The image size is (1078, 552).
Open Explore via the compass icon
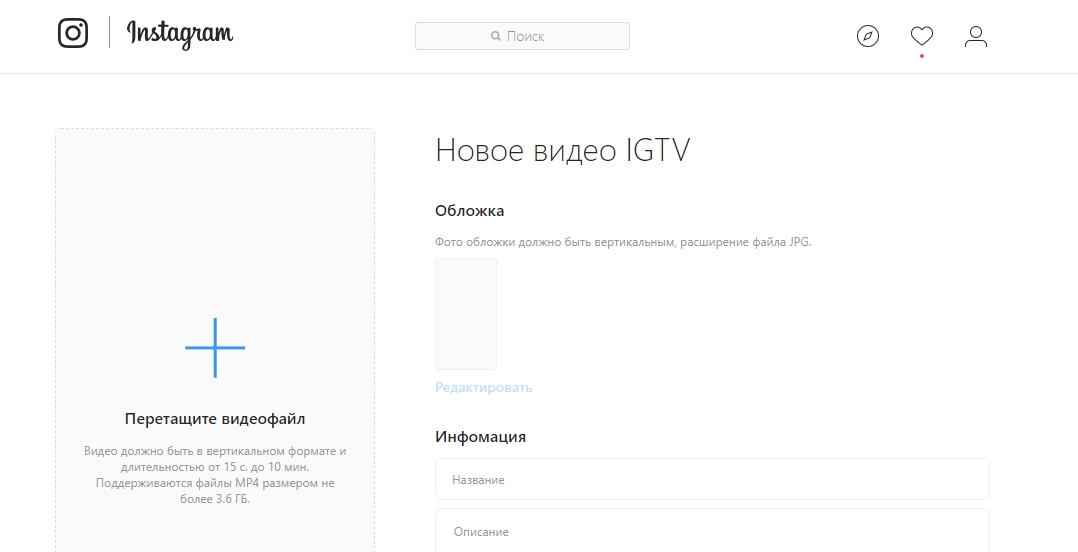coord(868,37)
